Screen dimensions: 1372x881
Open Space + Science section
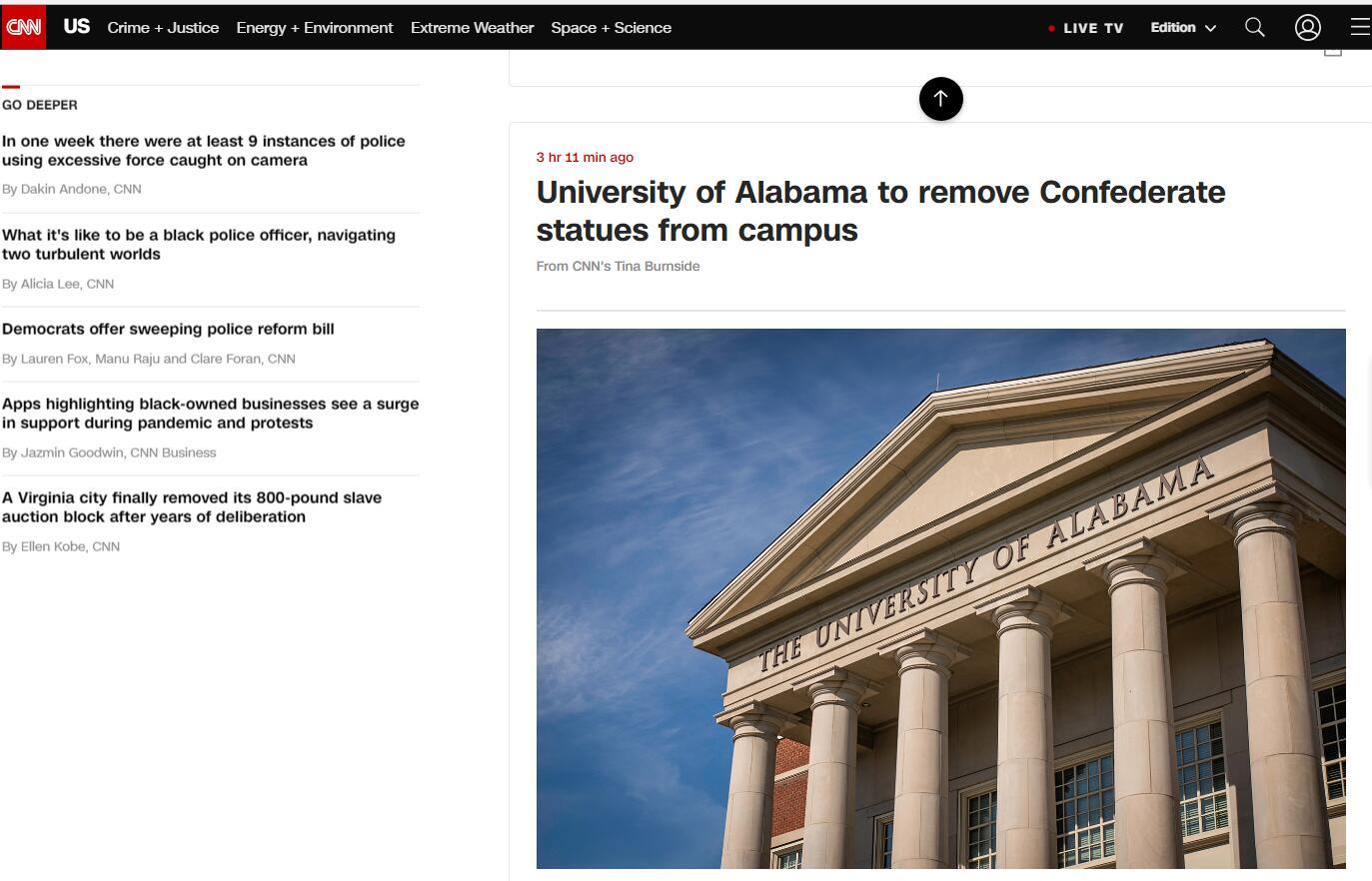[611, 27]
